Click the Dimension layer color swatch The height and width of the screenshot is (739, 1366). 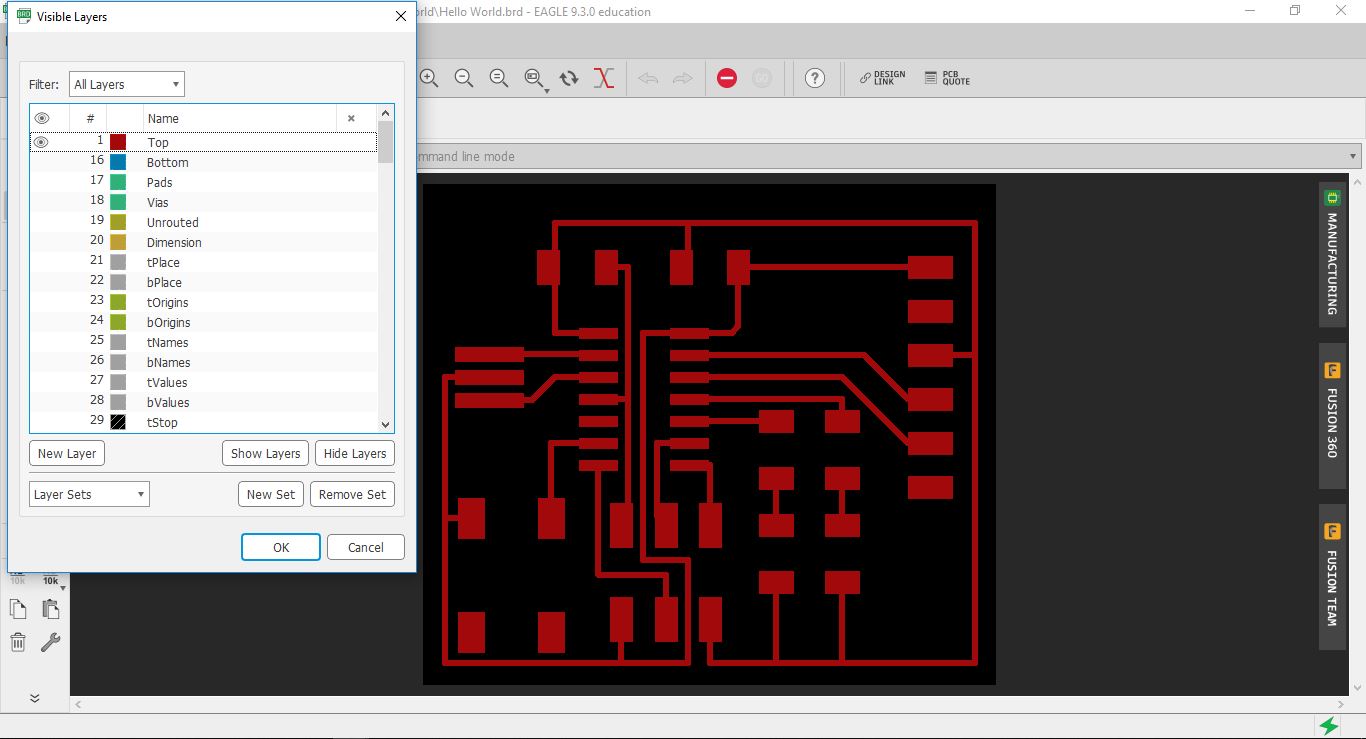pyautogui.click(x=118, y=242)
